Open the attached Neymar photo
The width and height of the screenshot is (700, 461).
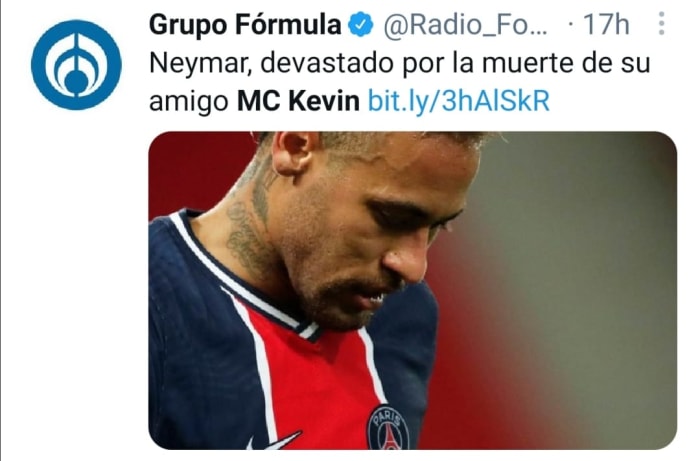coord(412,290)
